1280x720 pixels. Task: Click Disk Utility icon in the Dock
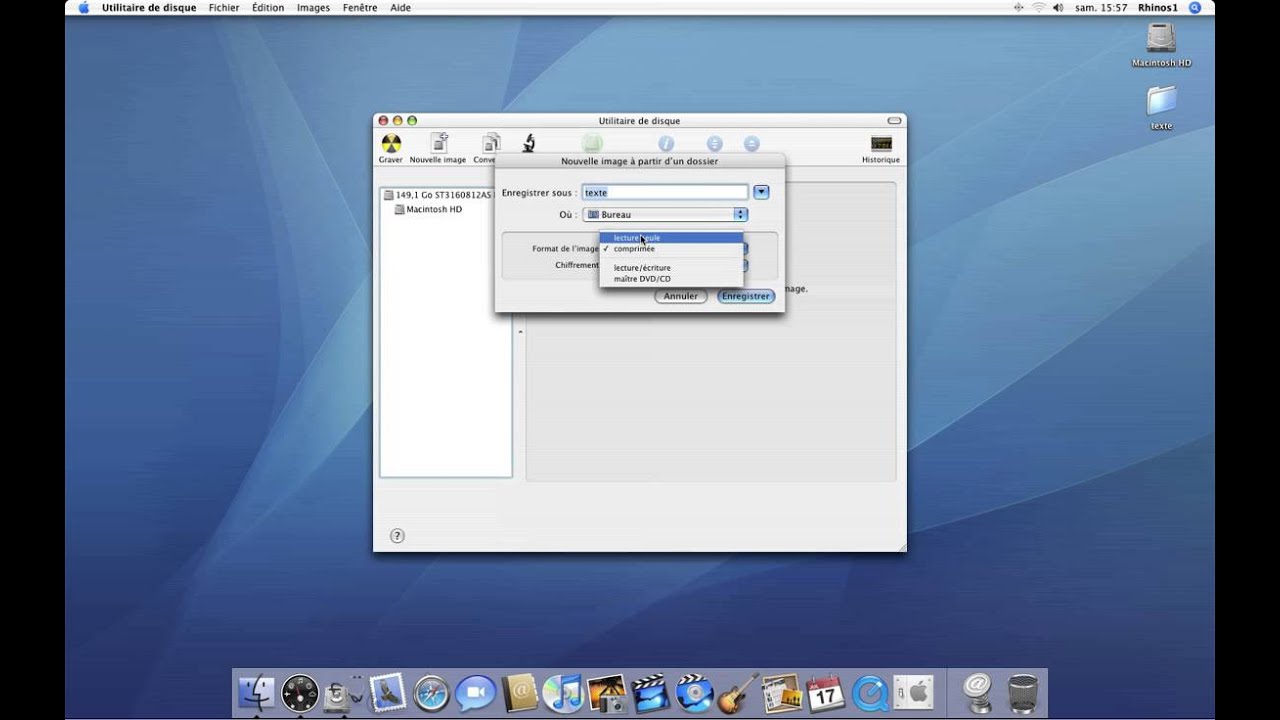343,692
